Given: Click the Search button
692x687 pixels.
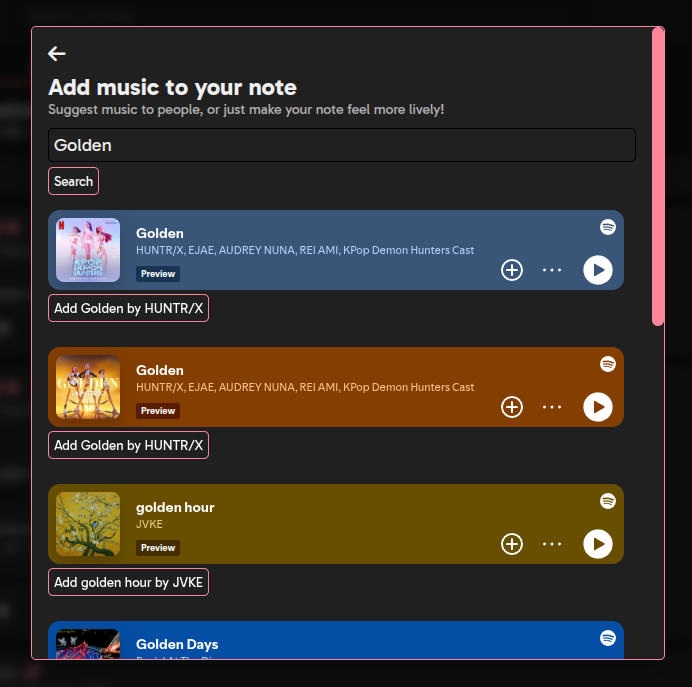Looking at the screenshot, I should (73, 181).
